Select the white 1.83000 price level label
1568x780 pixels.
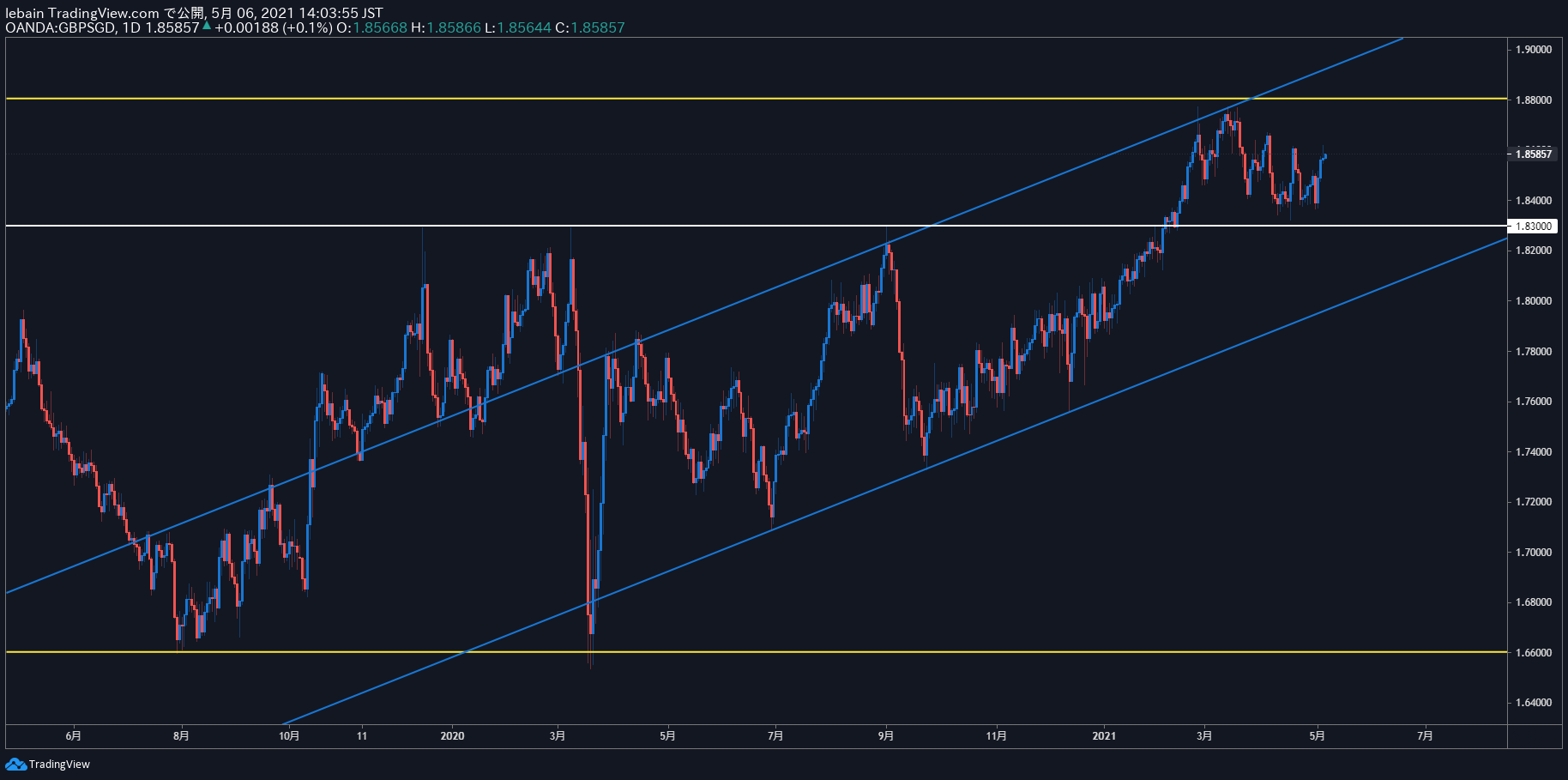click(1534, 227)
